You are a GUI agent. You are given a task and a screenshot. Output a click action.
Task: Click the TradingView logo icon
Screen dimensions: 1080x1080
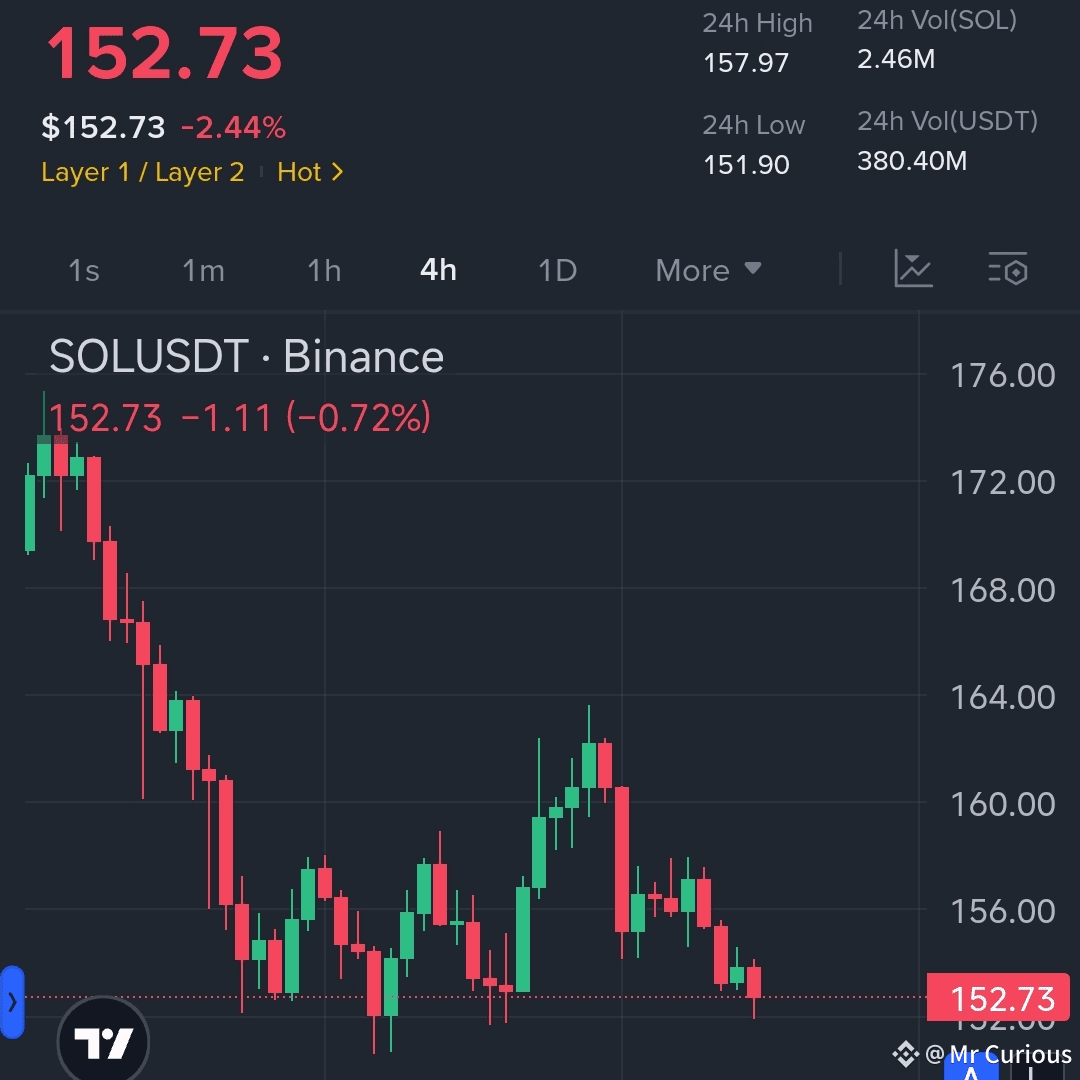(103, 1041)
